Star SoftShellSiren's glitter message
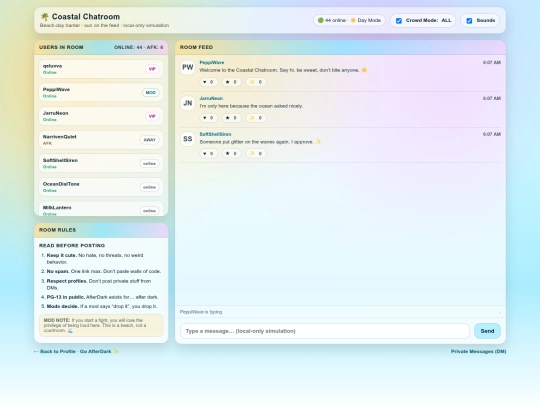This screenshot has width=540, height=405. (x=231, y=154)
